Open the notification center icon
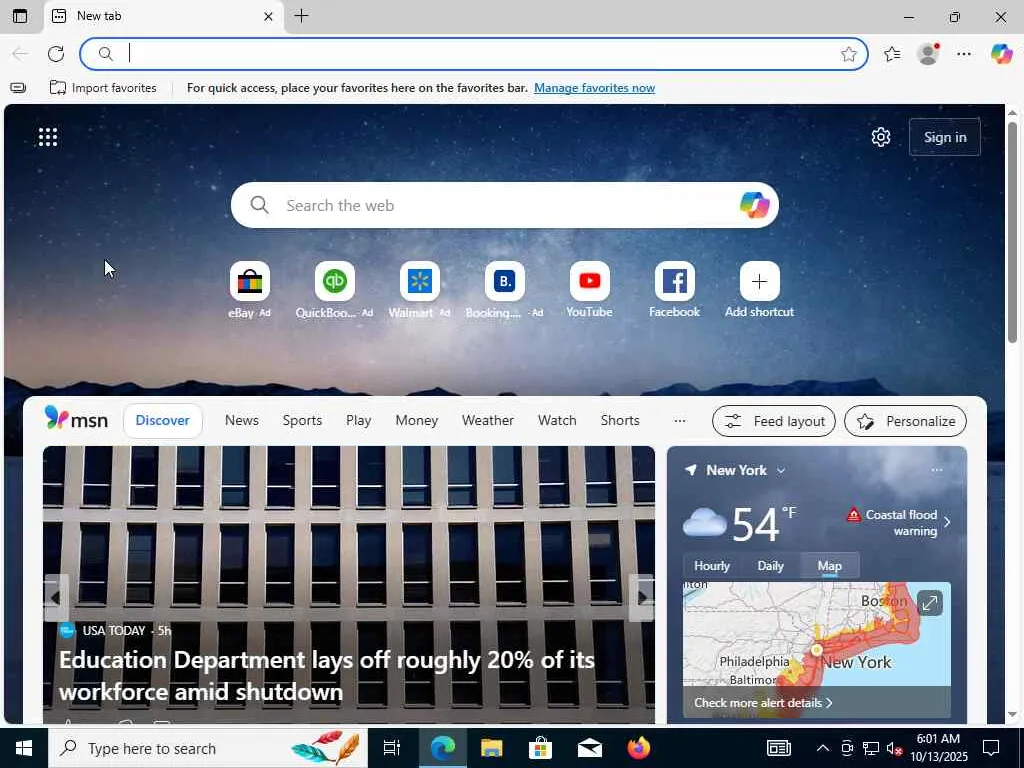The width and height of the screenshot is (1024, 768). [x=991, y=748]
